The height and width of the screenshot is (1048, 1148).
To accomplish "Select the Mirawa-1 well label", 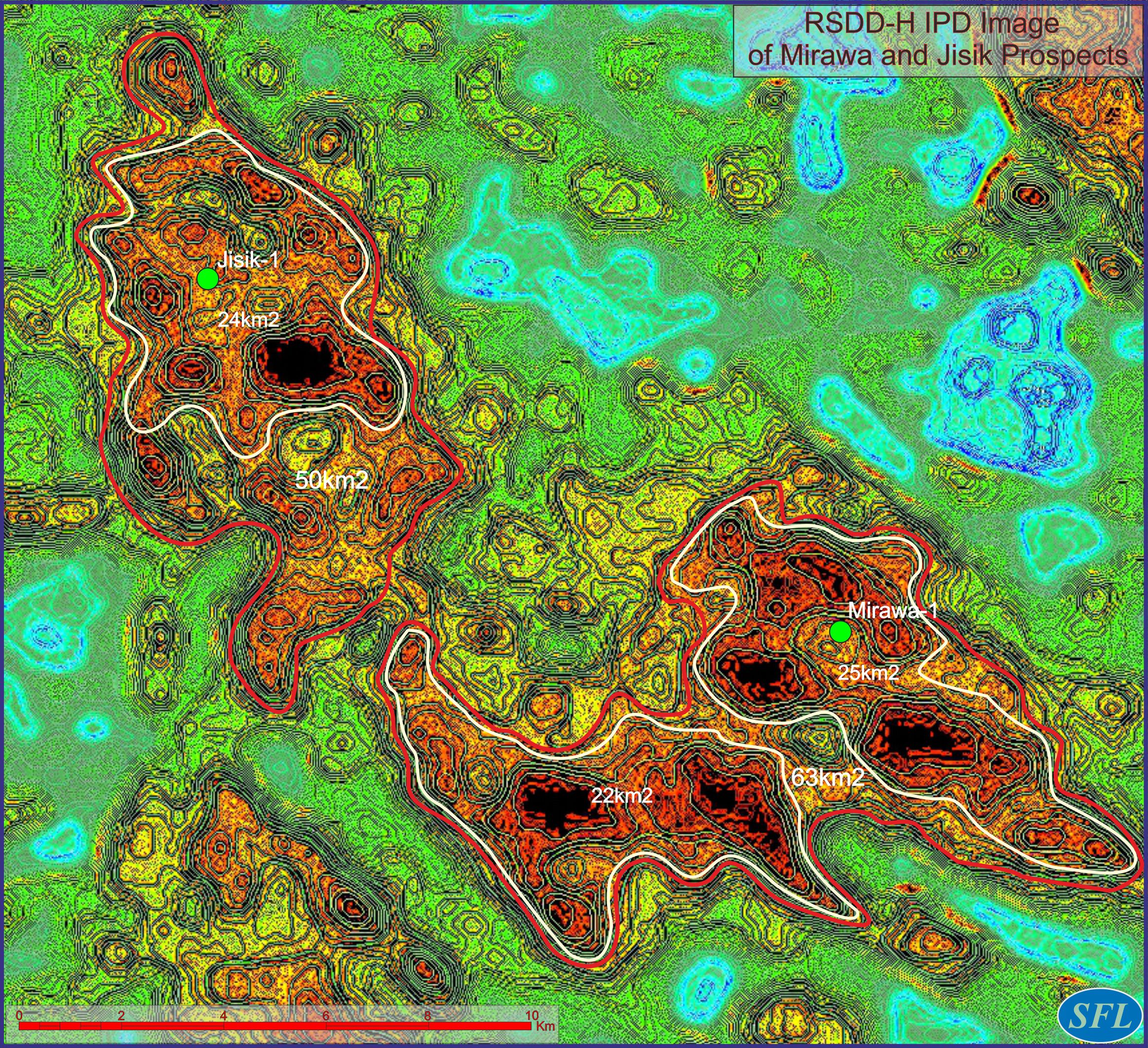I will tap(892, 611).
